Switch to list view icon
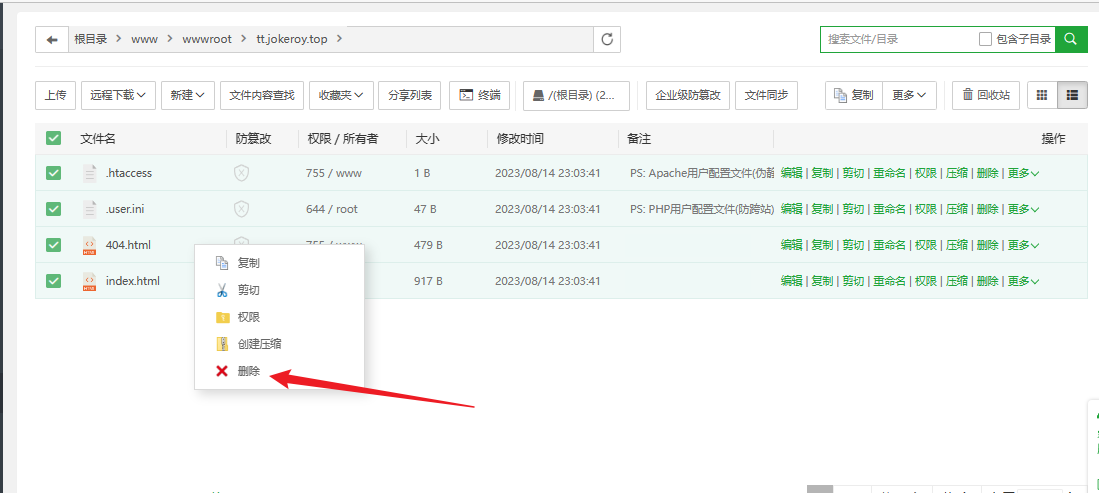The height and width of the screenshot is (493, 1099). (1072, 95)
